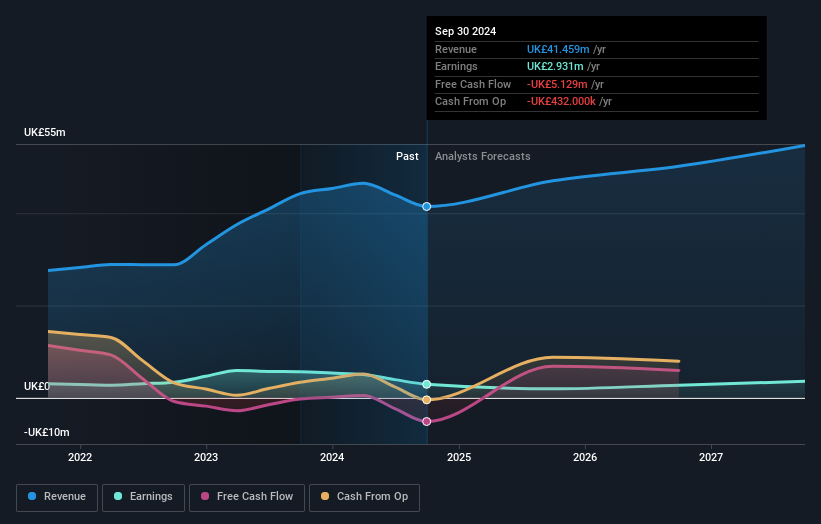
Task: Click the UK£2.931m earnings value in tooltip
Action: (555, 66)
